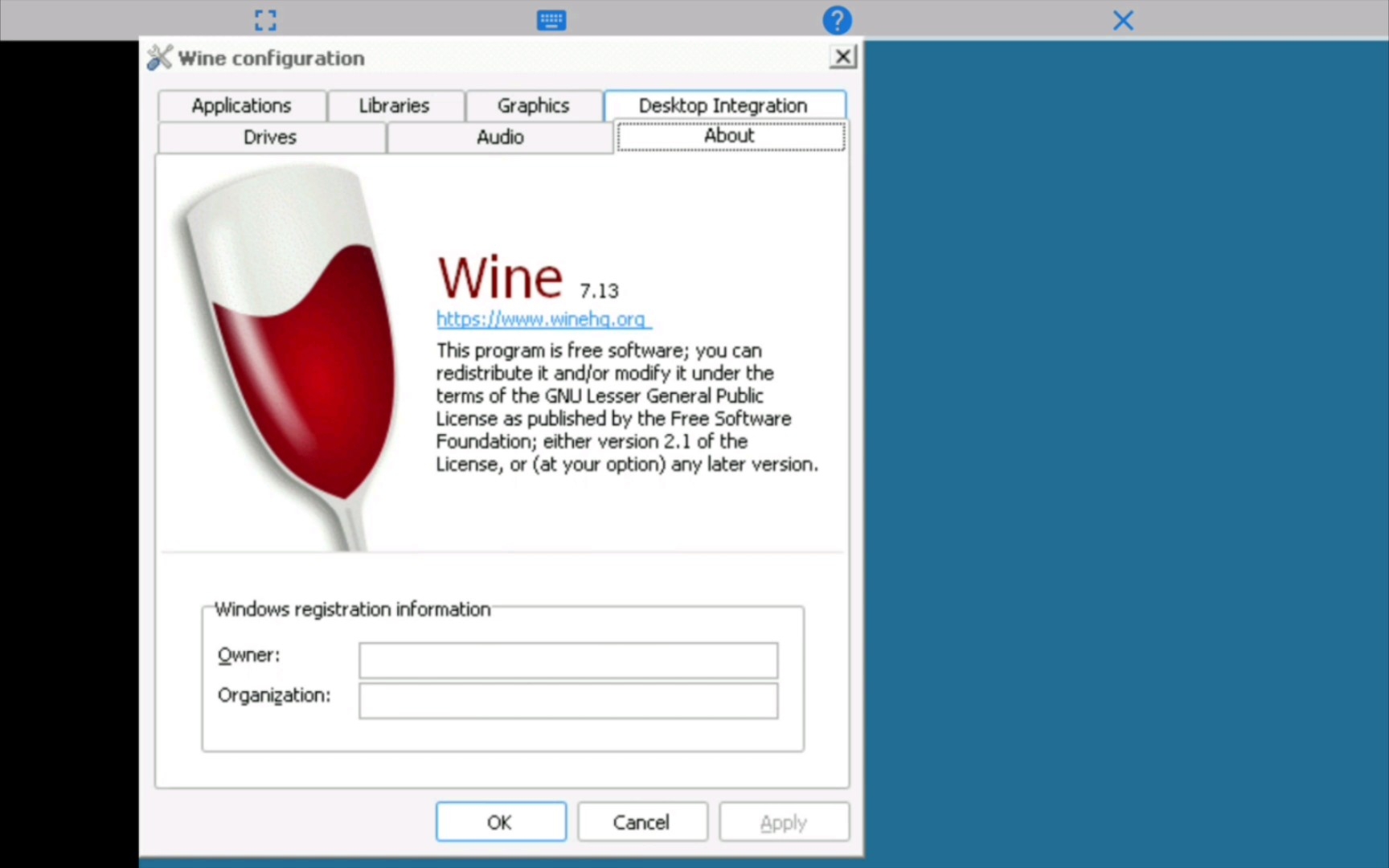This screenshot has width=1389, height=868.
Task: Open the Graphics tab
Action: coord(533,105)
